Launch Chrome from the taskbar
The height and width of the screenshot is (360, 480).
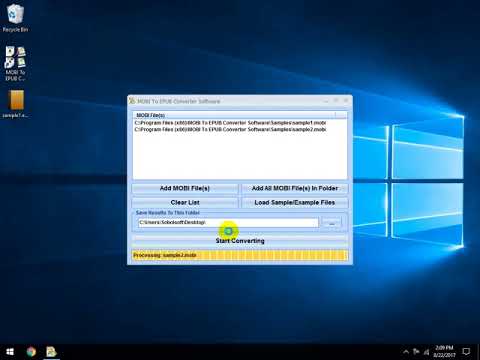[x=31, y=352]
